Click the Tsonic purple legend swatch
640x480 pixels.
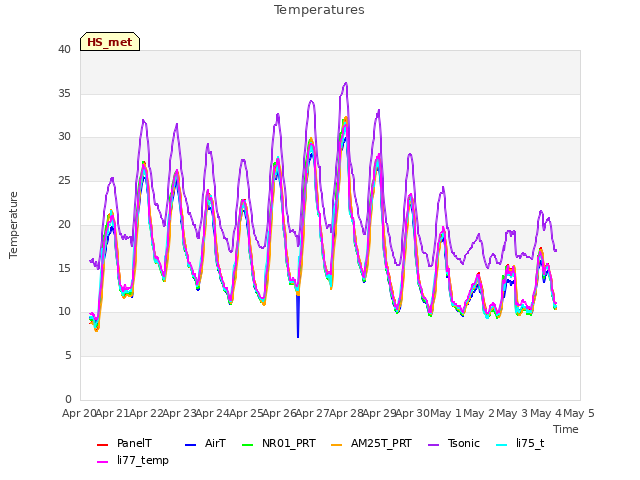(x=433, y=445)
